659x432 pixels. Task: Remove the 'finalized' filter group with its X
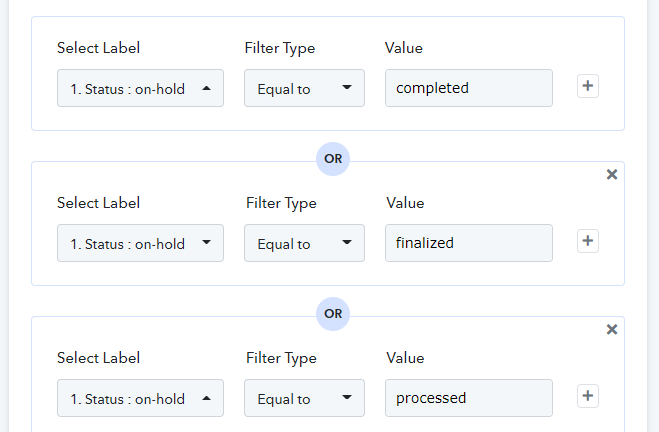tap(612, 175)
